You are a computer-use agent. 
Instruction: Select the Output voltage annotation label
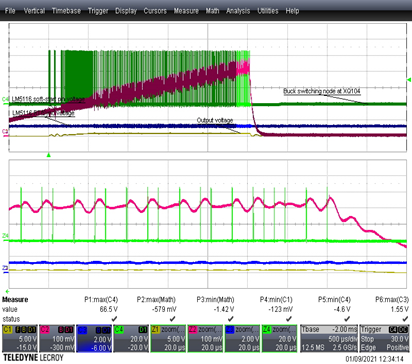click(215, 120)
